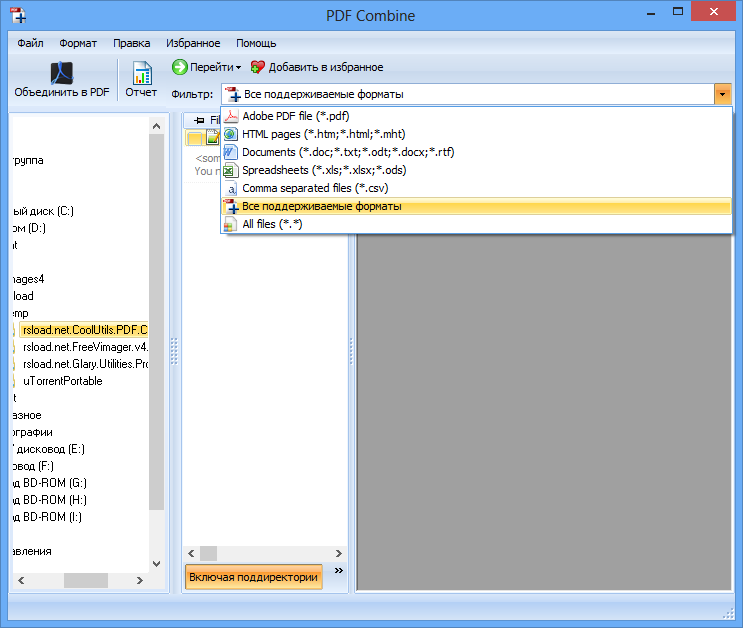Select All files (*.*) filter option

coord(477,224)
